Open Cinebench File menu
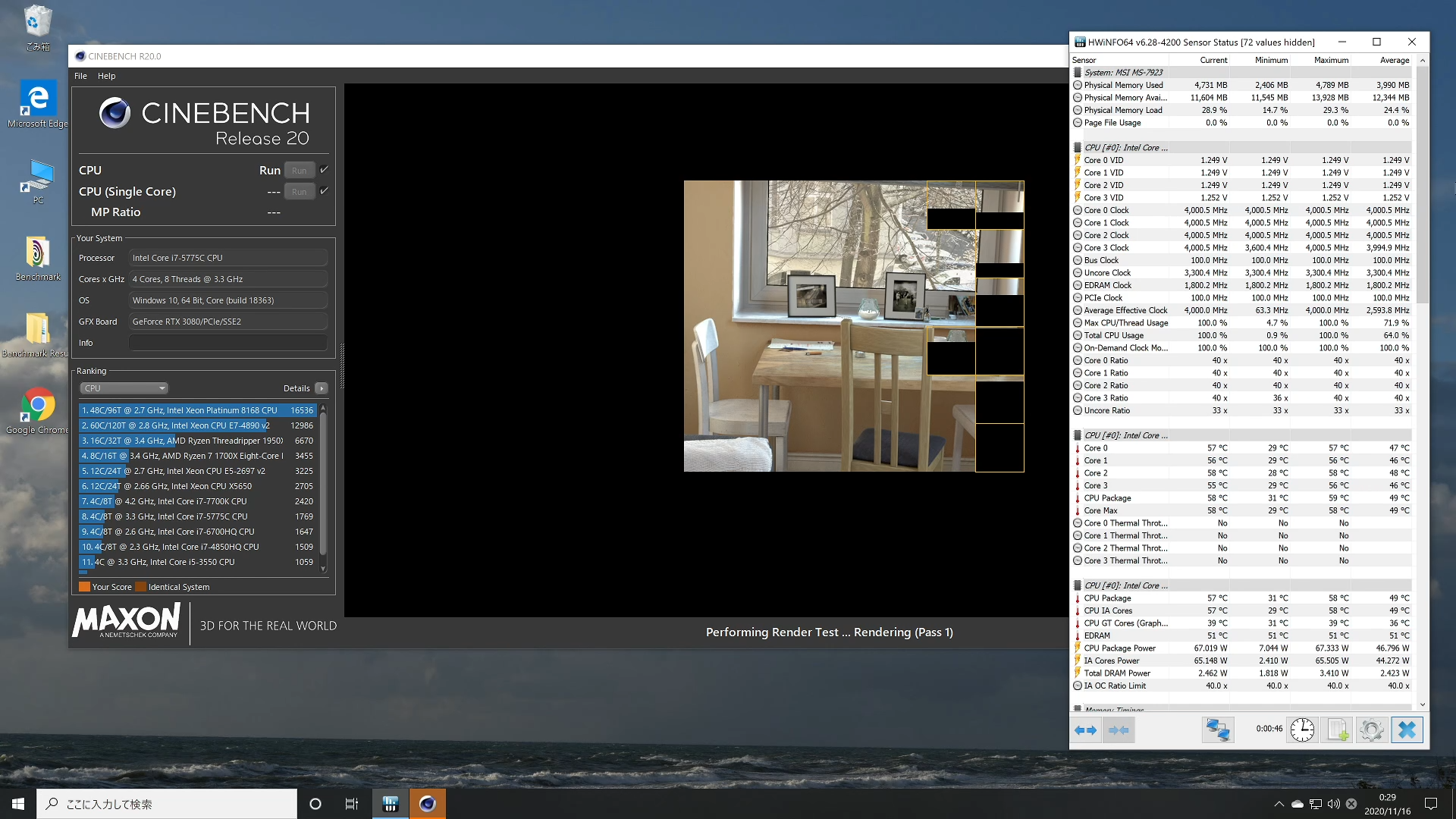 click(x=80, y=76)
